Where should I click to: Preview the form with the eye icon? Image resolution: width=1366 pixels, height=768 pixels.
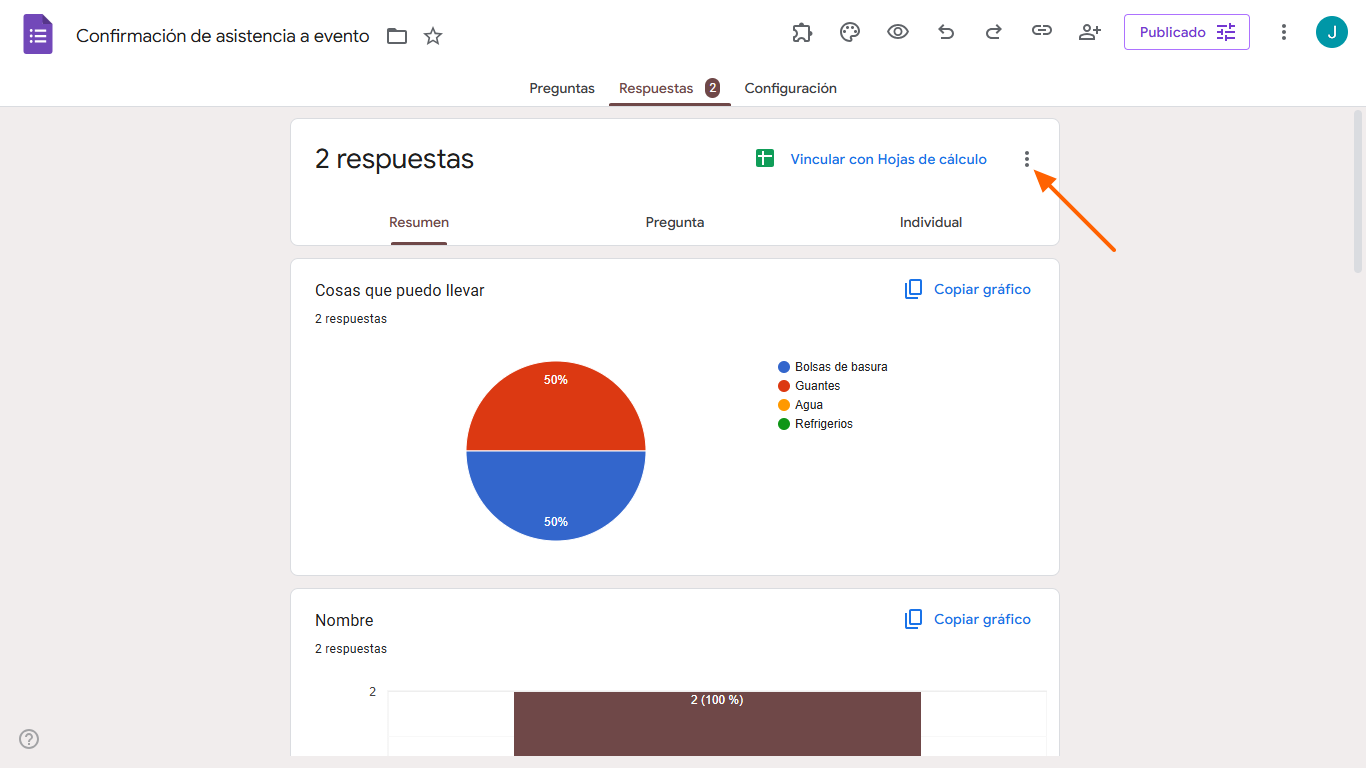coord(898,32)
